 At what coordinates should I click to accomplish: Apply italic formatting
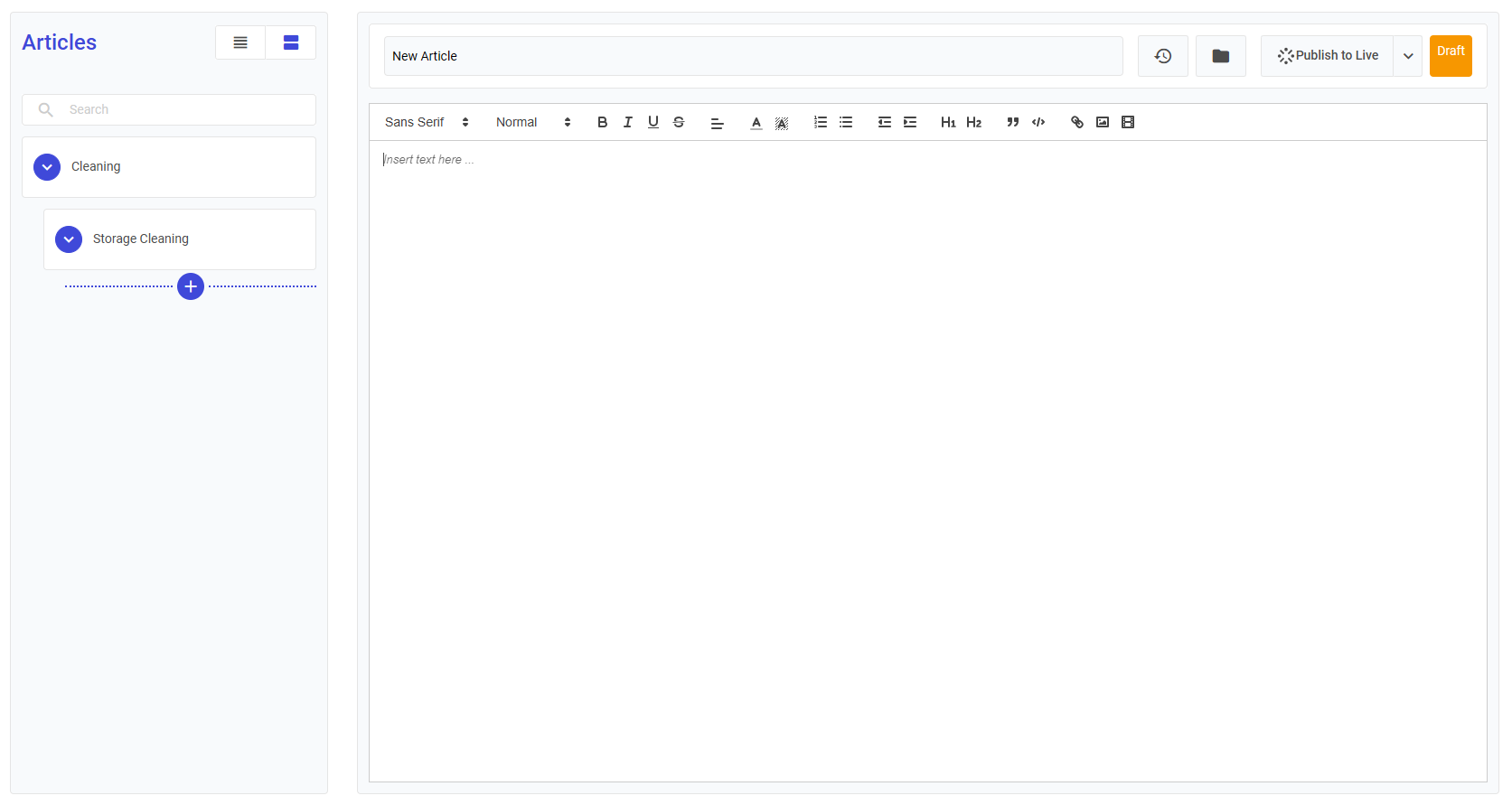pos(627,122)
